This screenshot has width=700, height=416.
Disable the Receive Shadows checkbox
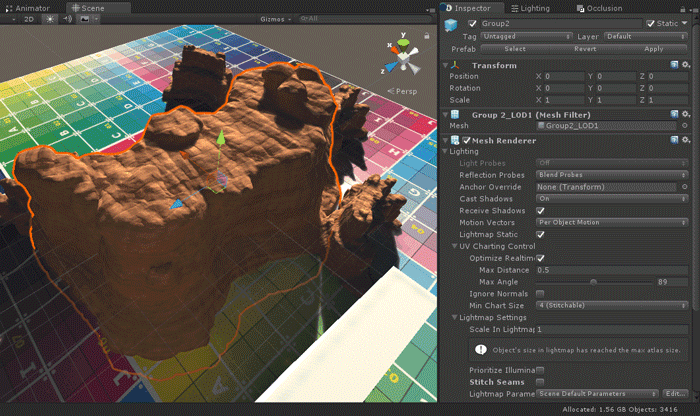[x=541, y=211]
